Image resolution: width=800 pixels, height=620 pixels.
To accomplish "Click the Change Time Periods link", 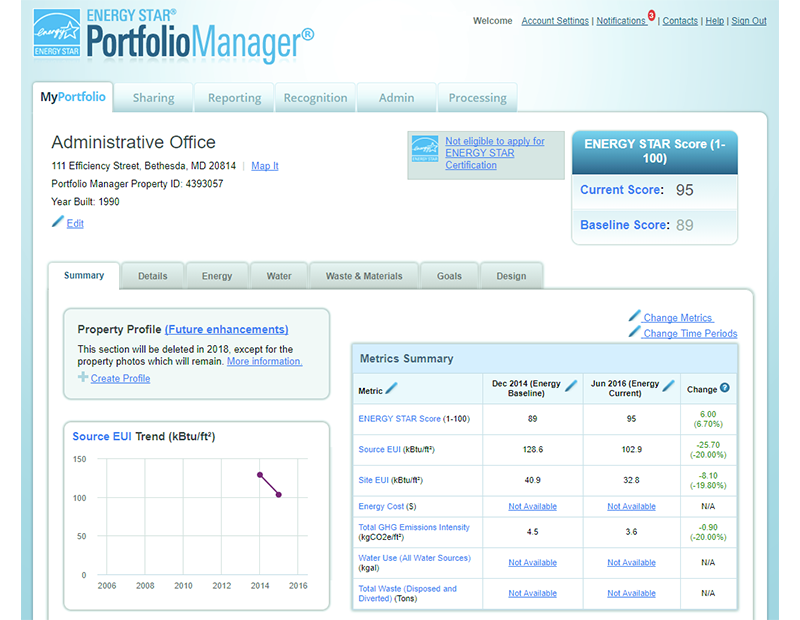I will 690,334.
